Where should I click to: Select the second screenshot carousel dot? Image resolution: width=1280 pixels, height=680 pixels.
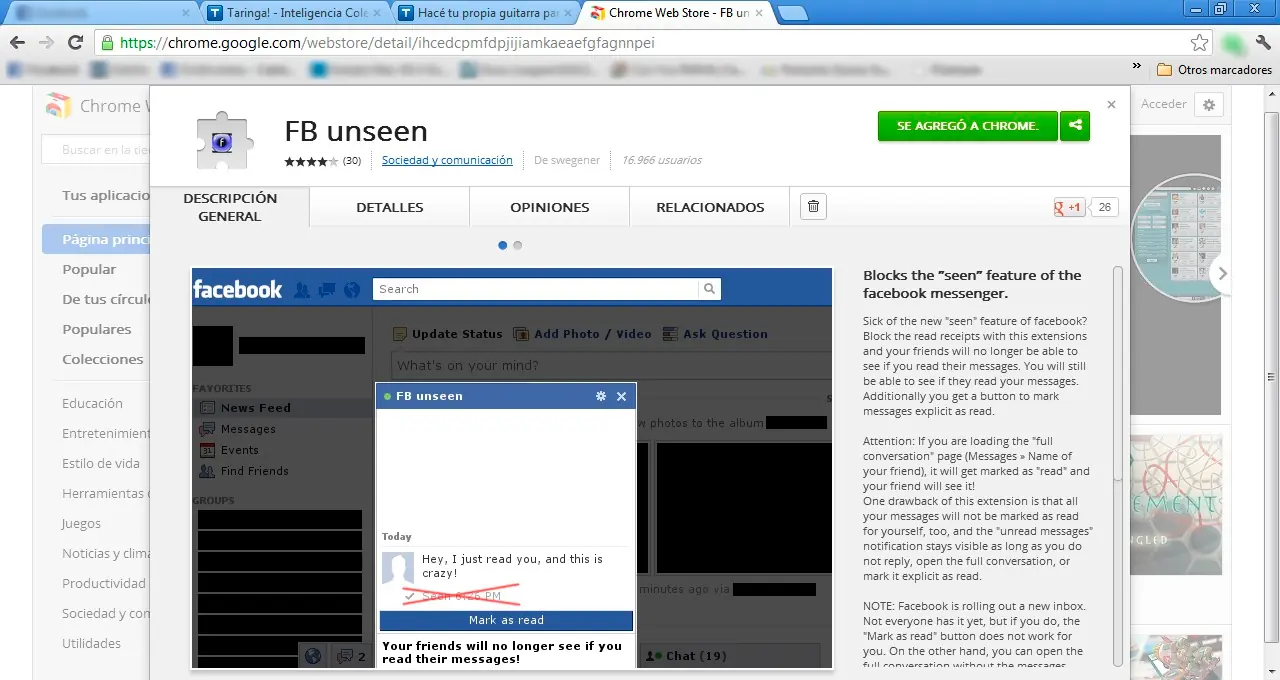point(517,245)
